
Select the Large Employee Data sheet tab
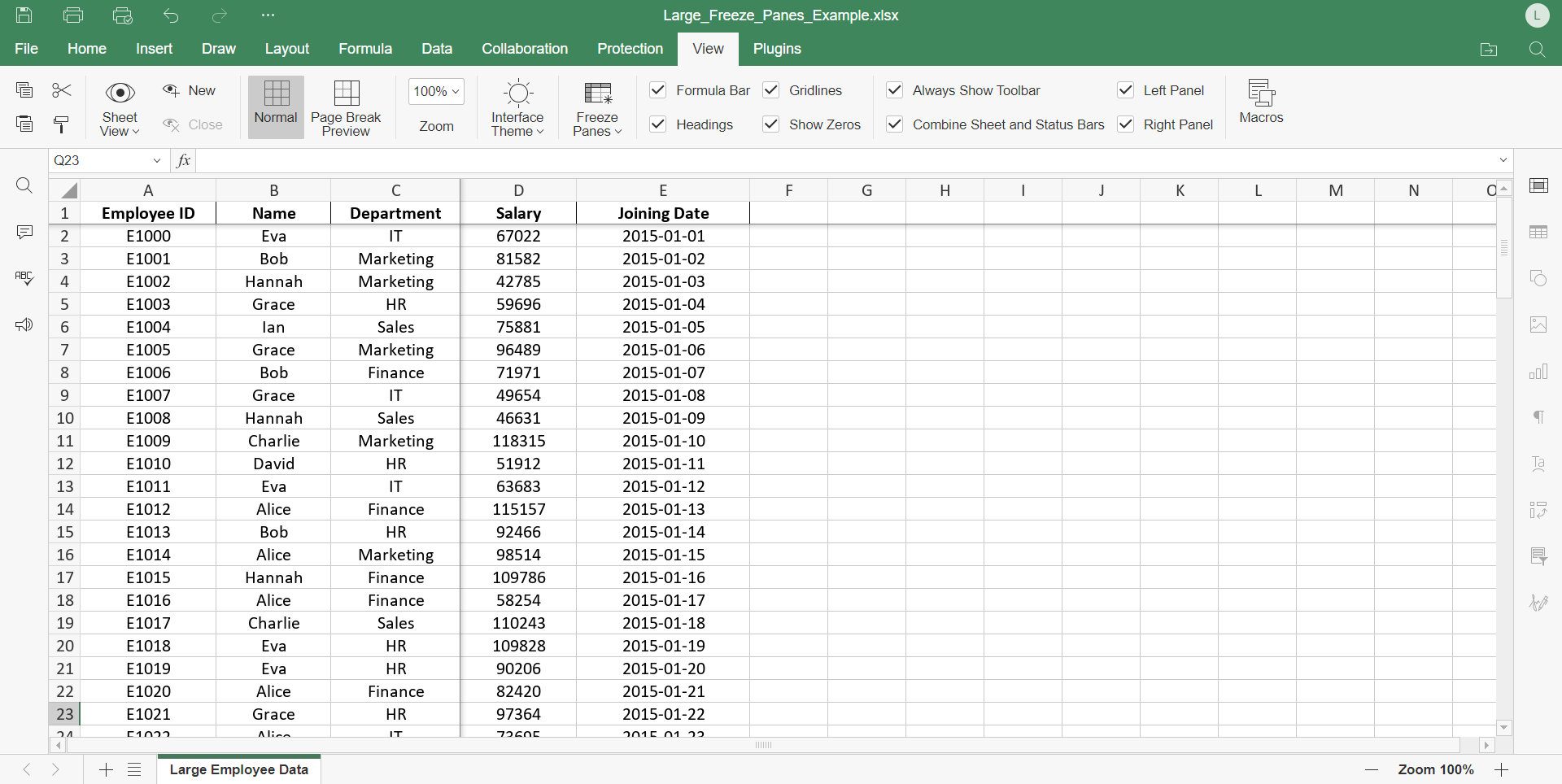click(x=238, y=769)
